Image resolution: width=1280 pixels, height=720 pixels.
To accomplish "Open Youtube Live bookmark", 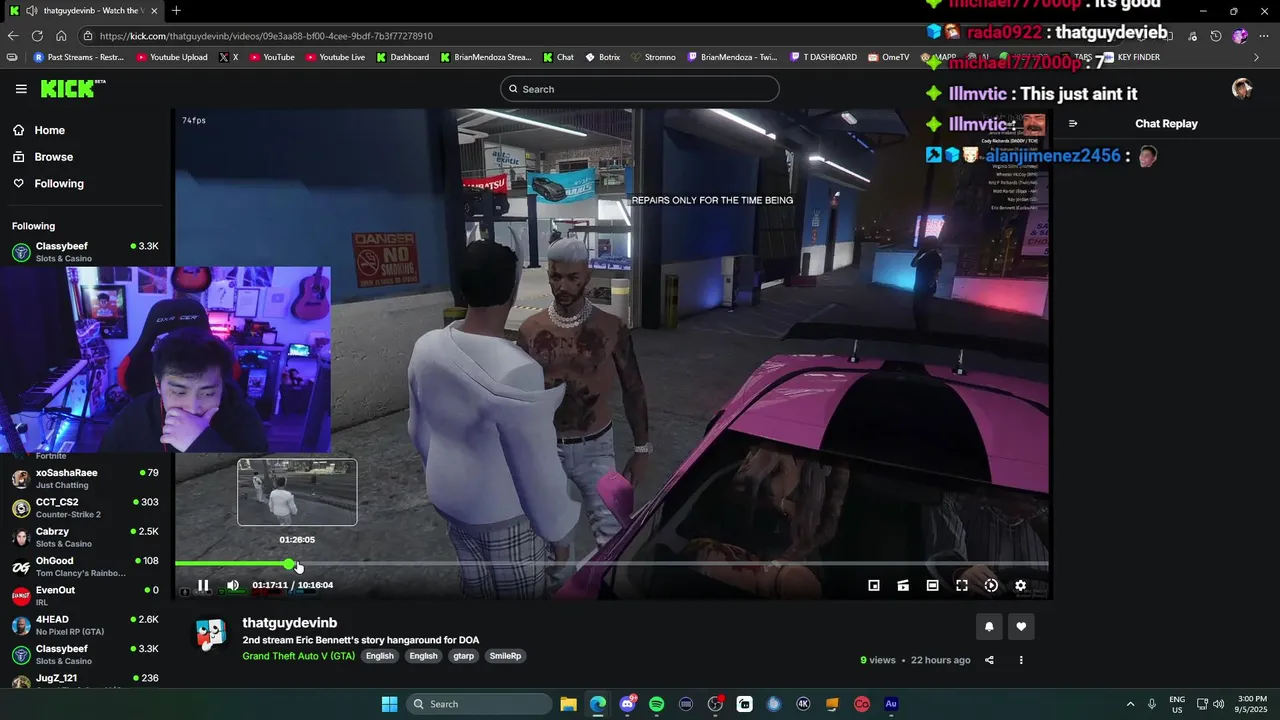I will click(x=335, y=58).
